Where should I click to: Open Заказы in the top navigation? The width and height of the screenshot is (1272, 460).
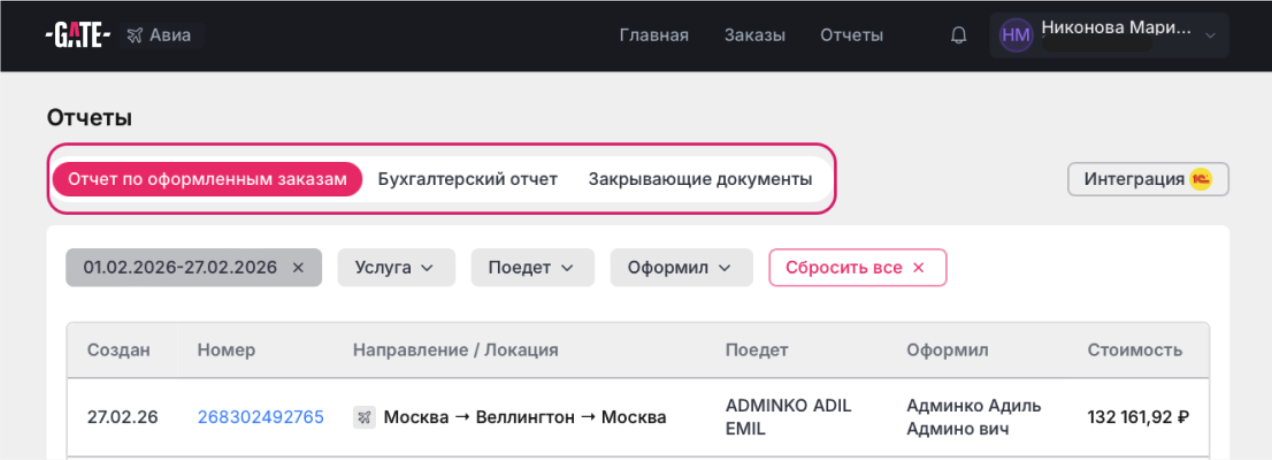754,36
